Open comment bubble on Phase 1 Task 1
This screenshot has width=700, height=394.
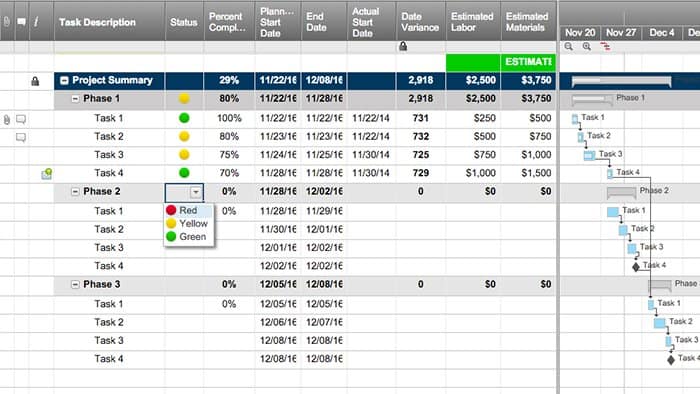[x=21, y=119]
